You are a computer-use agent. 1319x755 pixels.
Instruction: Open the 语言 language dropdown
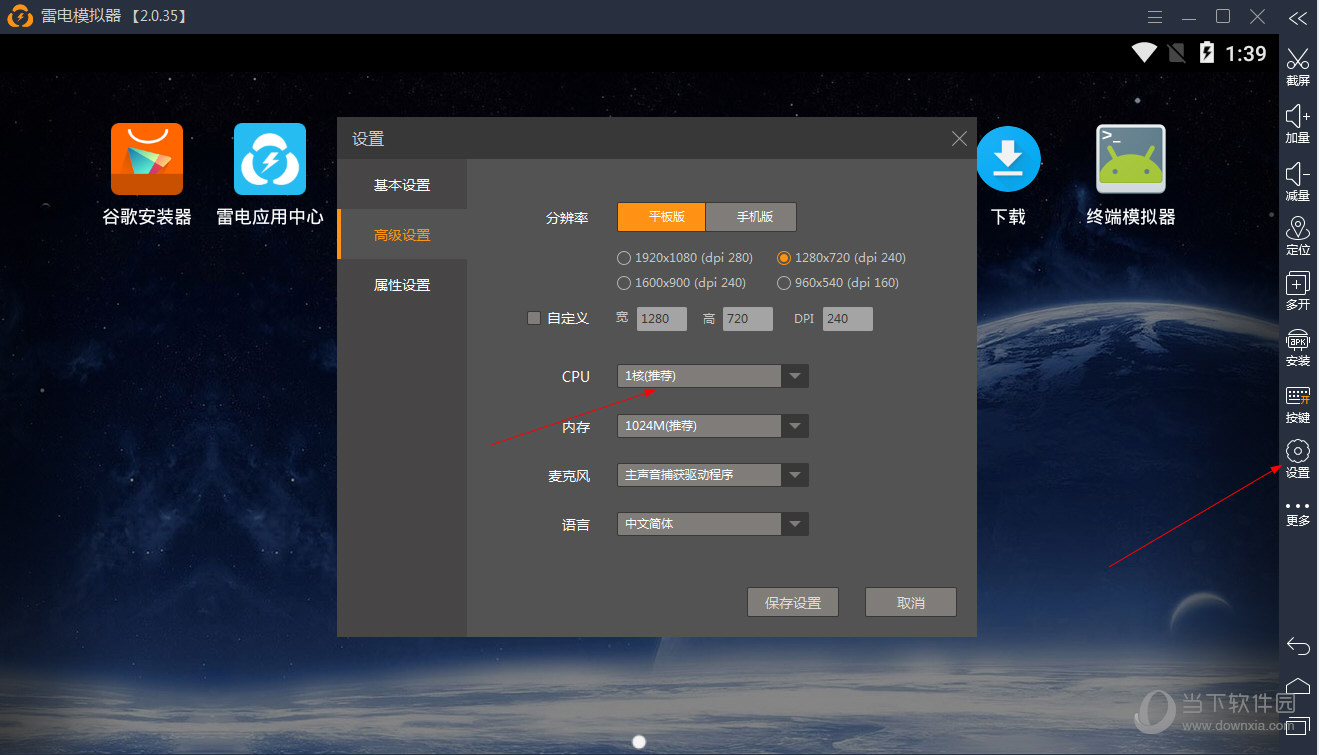coord(794,524)
